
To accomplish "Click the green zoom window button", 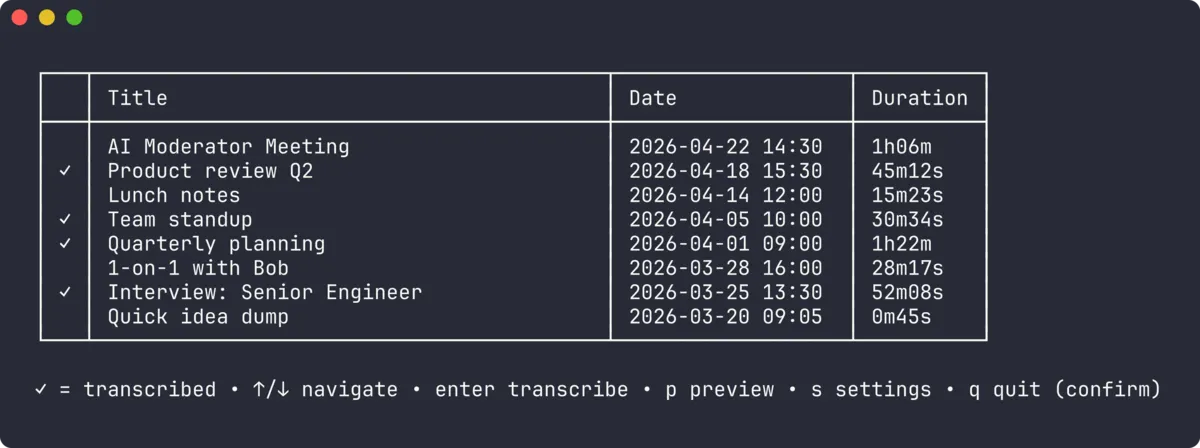I will pos(74,17).
